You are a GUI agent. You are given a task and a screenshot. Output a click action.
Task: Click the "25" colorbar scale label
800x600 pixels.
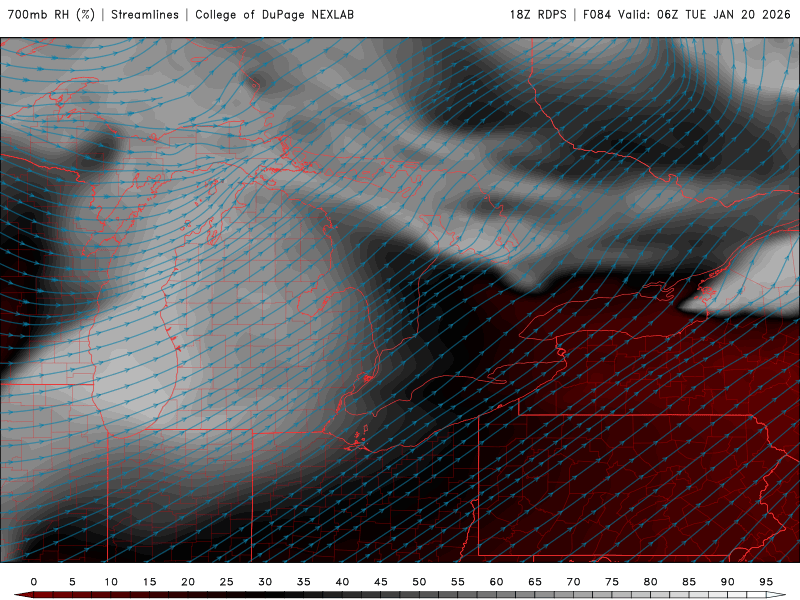pyautogui.click(x=227, y=582)
